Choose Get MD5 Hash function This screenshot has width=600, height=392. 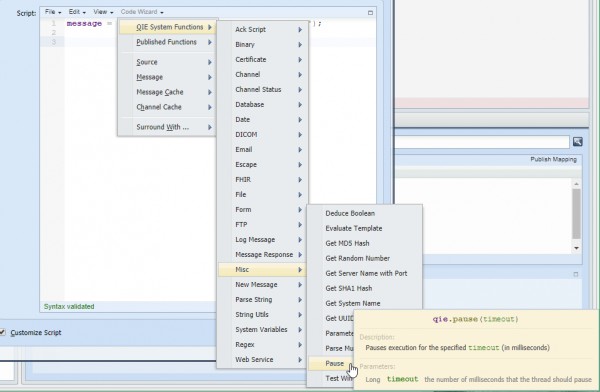click(x=365, y=243)
